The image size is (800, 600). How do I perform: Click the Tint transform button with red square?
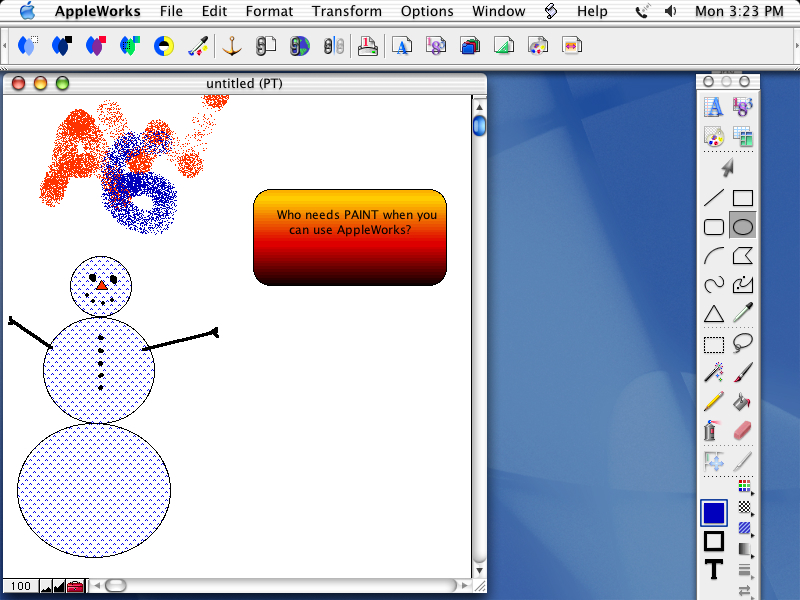(95, 46)
